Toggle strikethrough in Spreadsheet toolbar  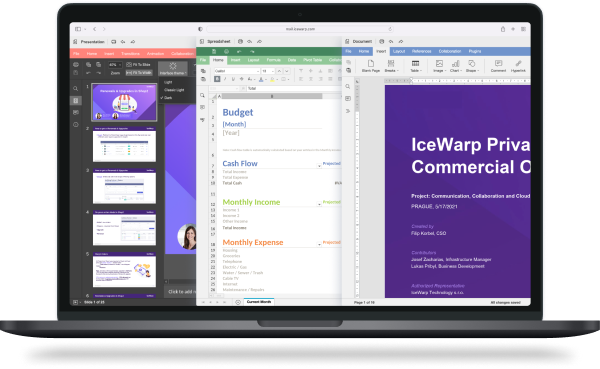241,79
